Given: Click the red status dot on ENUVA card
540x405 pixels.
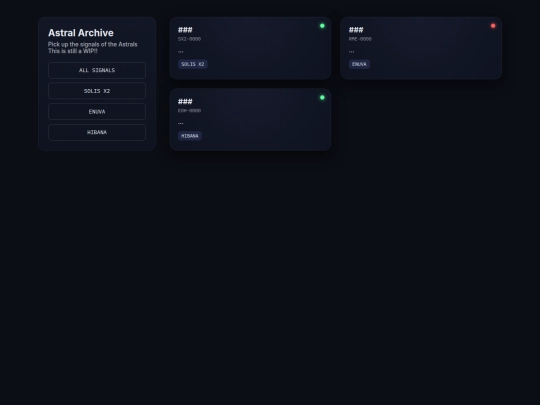Looking at the screenshot, I should coord(493,26).
